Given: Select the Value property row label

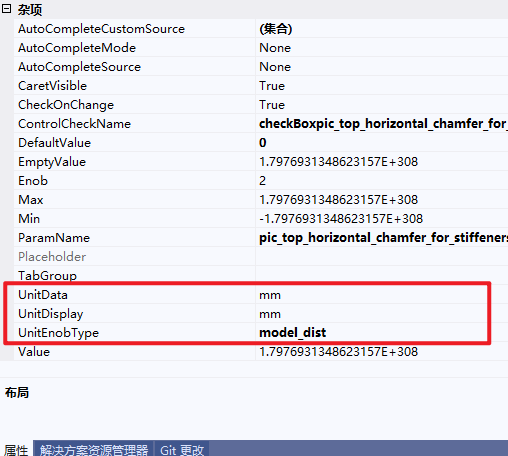Looking at the screenshot, I should coord(34,352).
